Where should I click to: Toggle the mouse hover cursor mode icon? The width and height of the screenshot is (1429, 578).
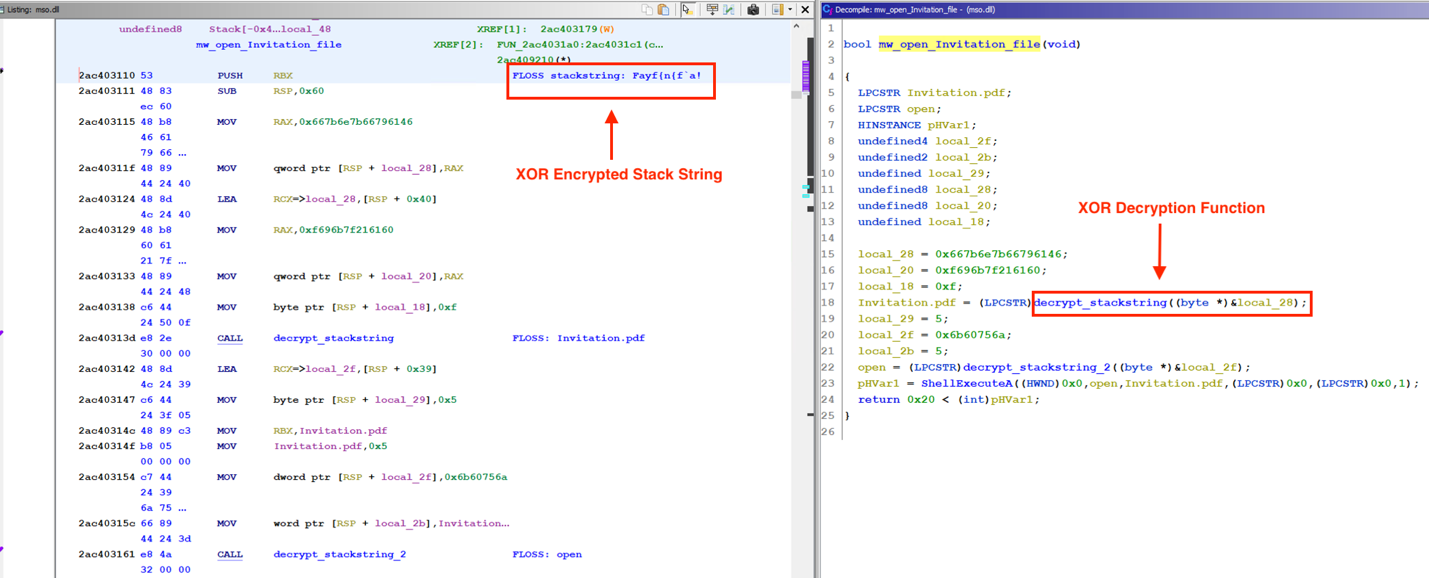(x=688, y=10)
